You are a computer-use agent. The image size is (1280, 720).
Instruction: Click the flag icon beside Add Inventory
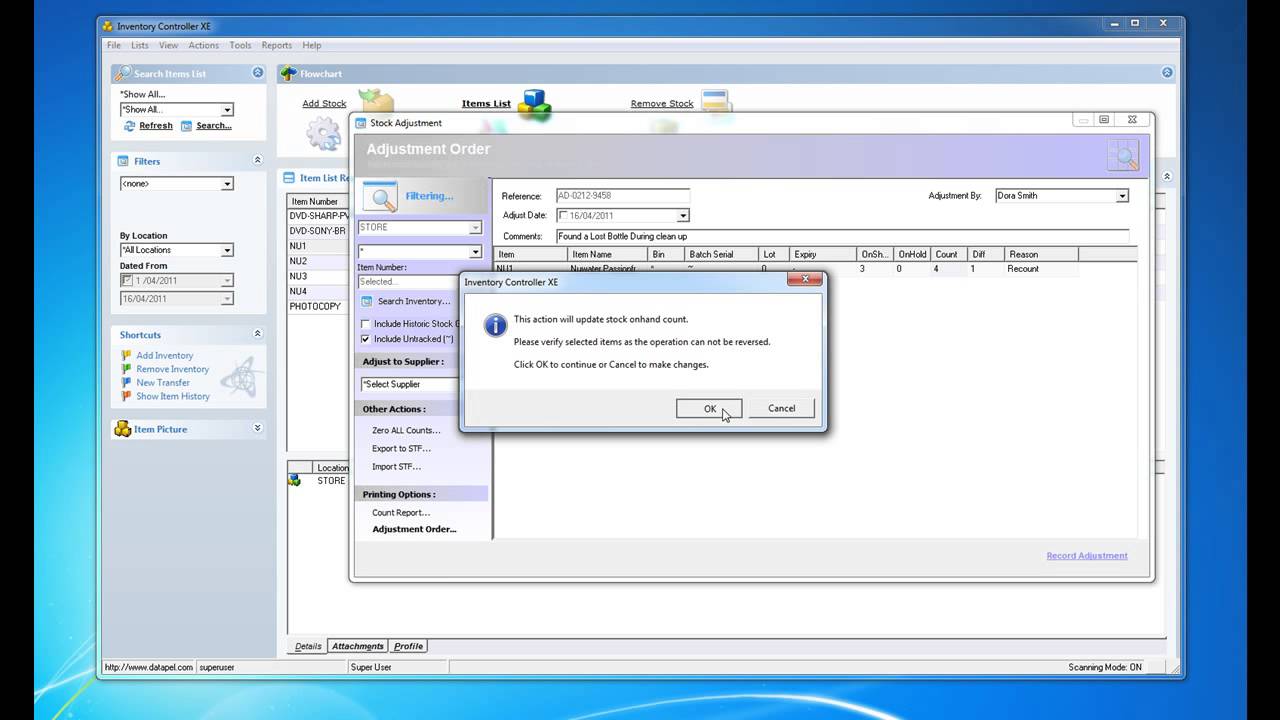[x=126, y=355]
